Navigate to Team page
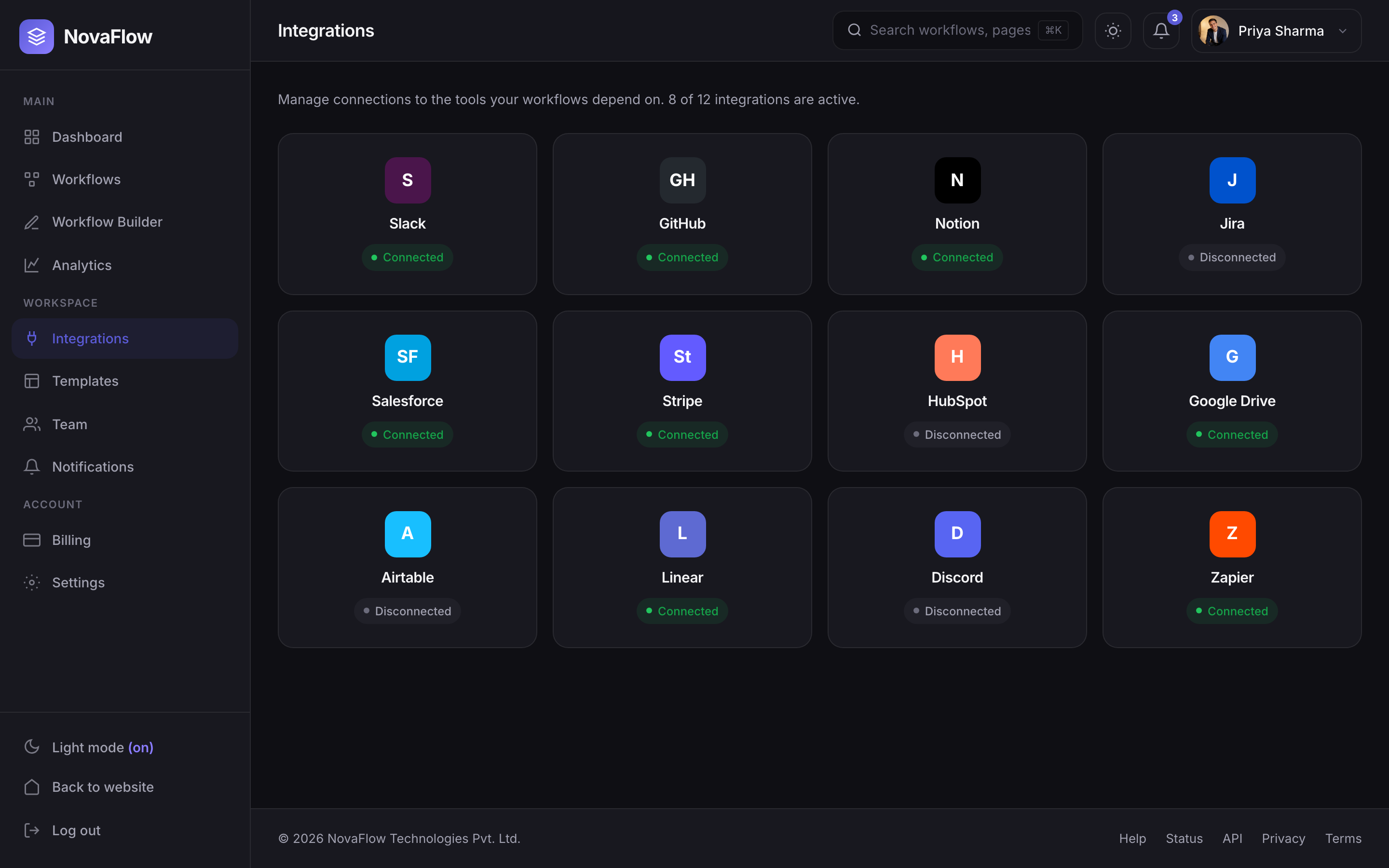This screenshot has width=1389, height=868. tap(124, 424)
